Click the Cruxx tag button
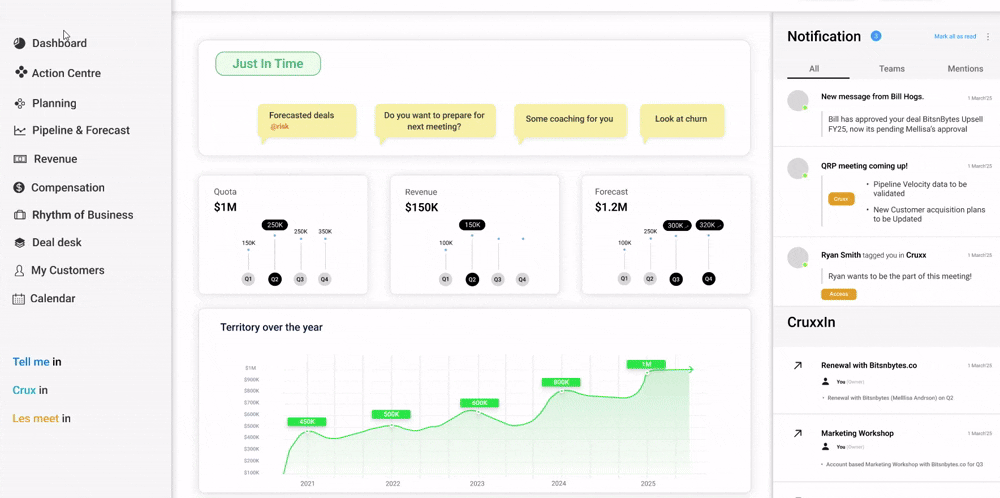The height and width of the screenshot is (498, 1000). (x=841, y=199)
